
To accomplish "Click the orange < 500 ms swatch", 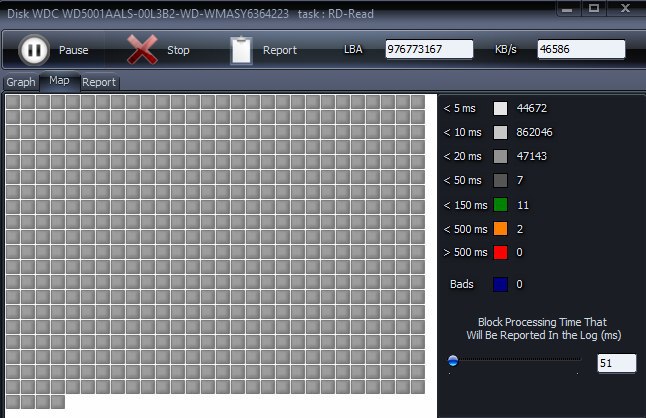I will tap(500, 229).
